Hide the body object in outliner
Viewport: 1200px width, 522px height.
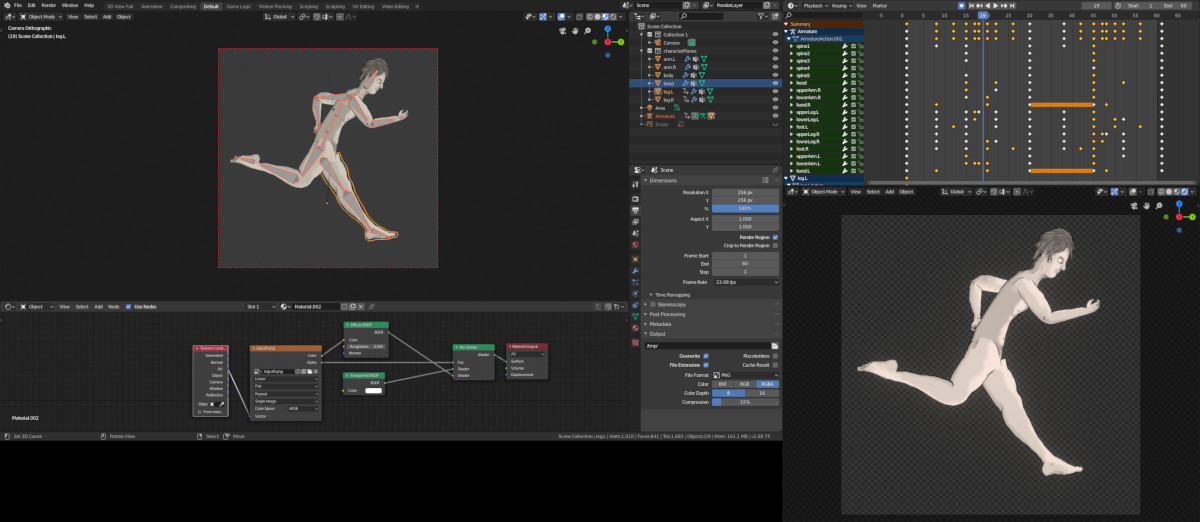(x=775, y=75)
